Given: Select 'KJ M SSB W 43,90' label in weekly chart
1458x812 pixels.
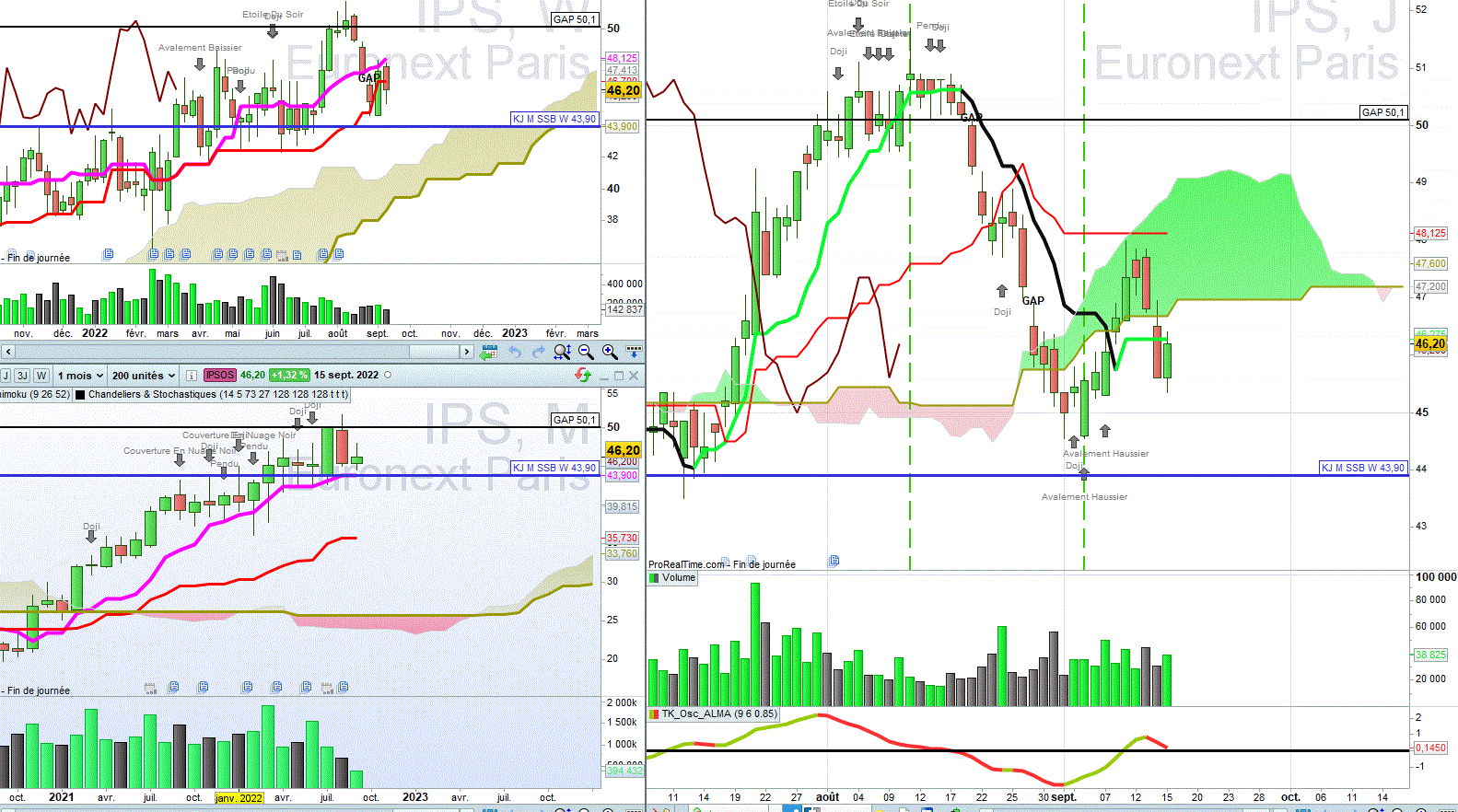Looking at the screenshot, I should click(554, 119).
